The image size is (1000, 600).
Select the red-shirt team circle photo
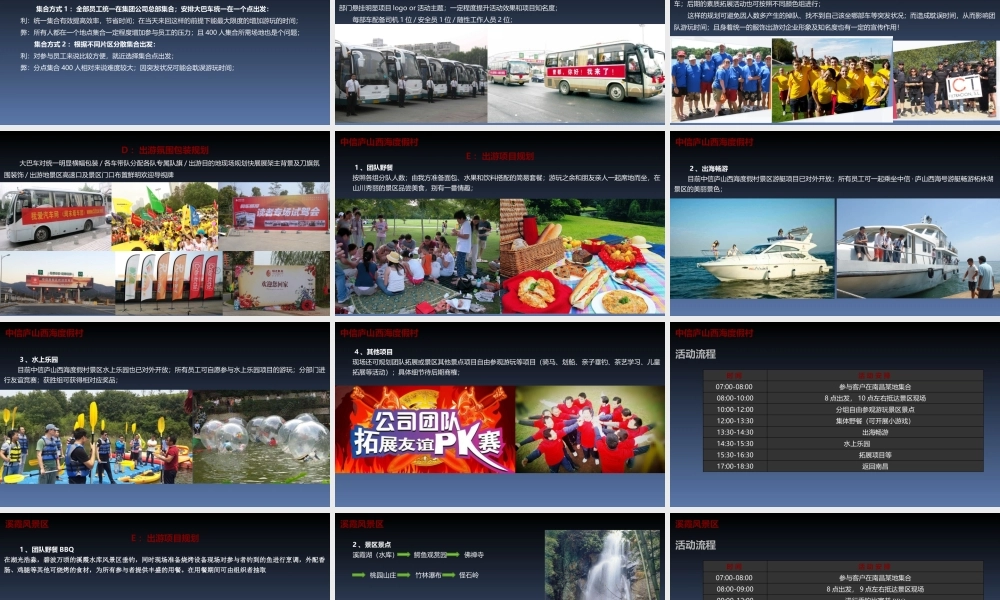click(590, 429)
